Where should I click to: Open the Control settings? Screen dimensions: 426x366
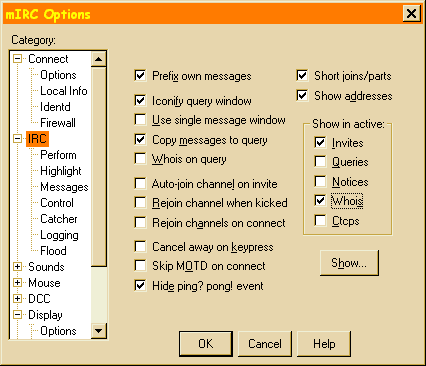click(57, 203)
